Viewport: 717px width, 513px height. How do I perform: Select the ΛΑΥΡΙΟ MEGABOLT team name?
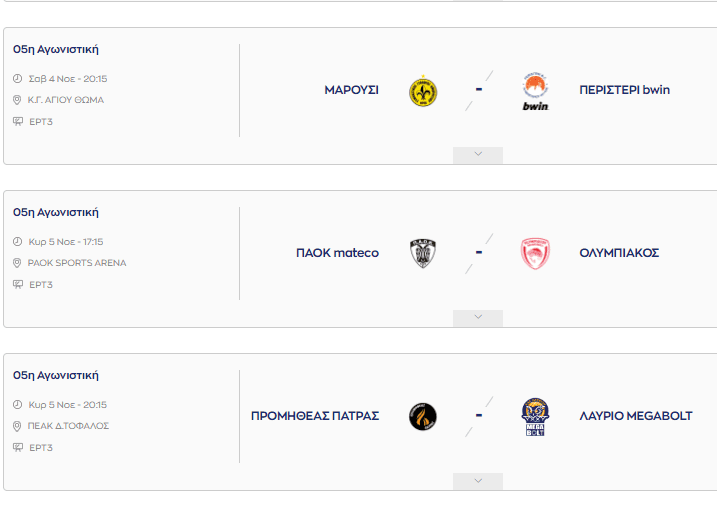(635, 416)
